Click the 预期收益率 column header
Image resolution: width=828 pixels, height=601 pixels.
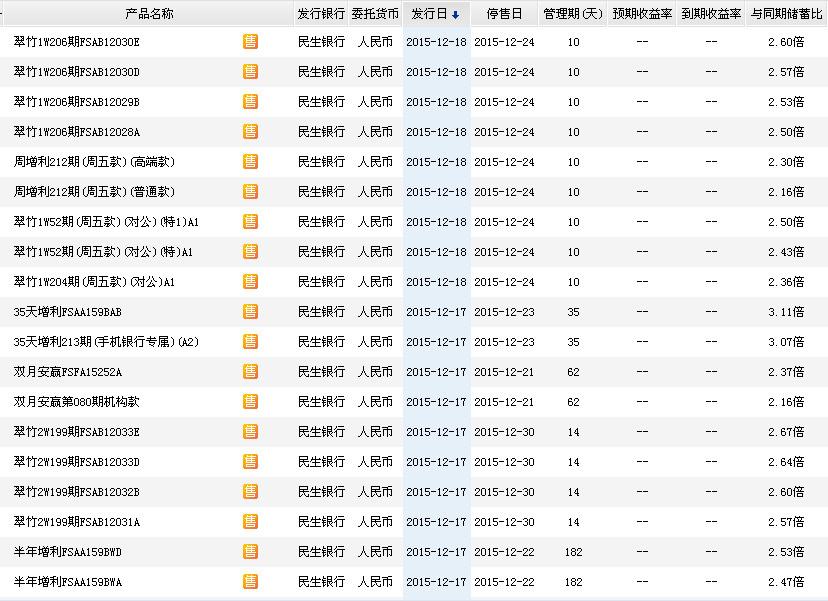(x=642, y=14)
